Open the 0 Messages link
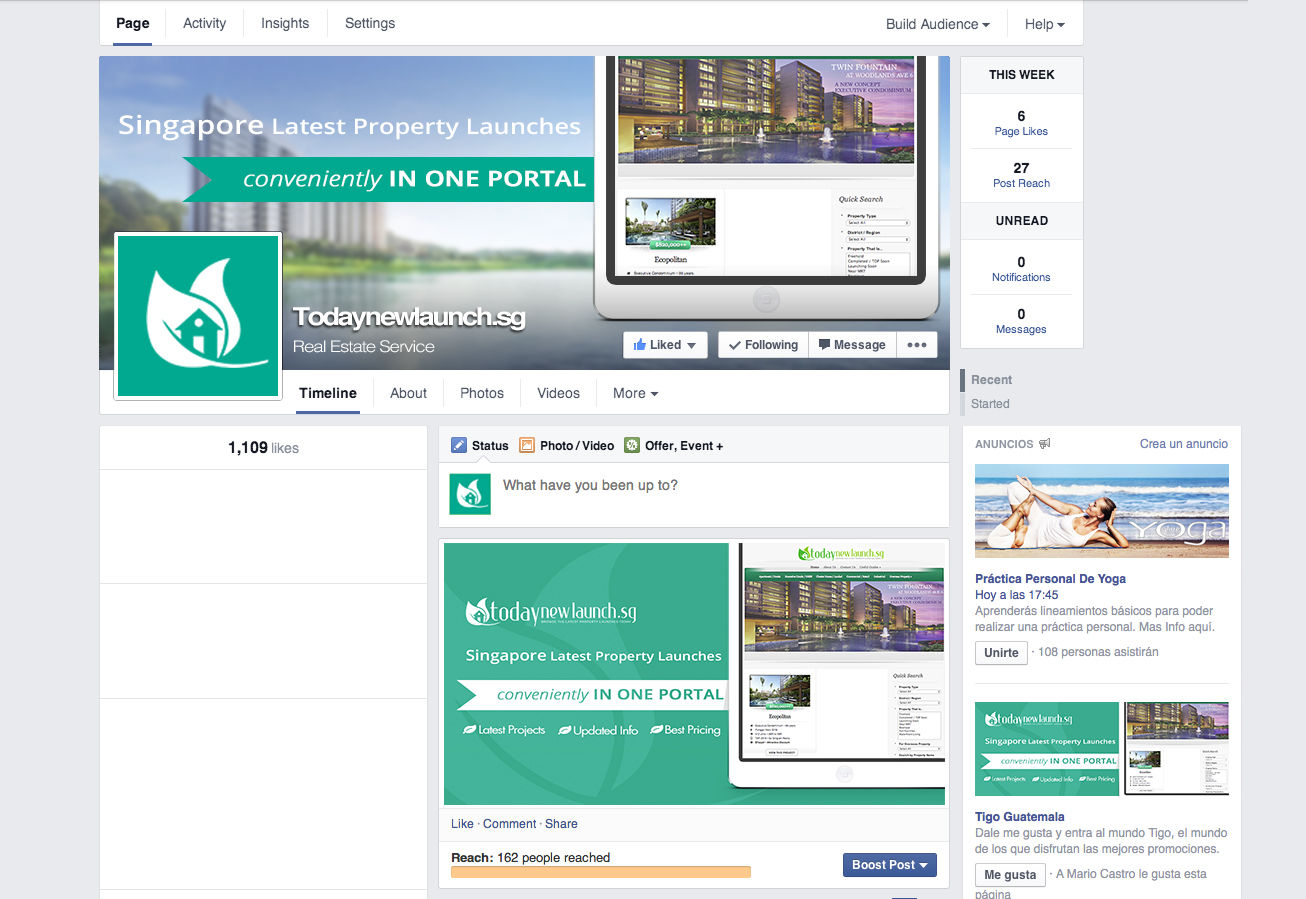 [1021, 321]
